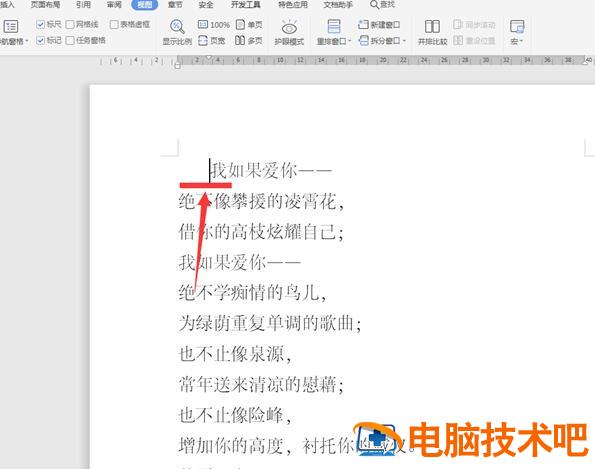Viewport: 595px width, 469px height.
Task: Click the line 常年送来清凉的慰藉；
Action: [261, 384]
